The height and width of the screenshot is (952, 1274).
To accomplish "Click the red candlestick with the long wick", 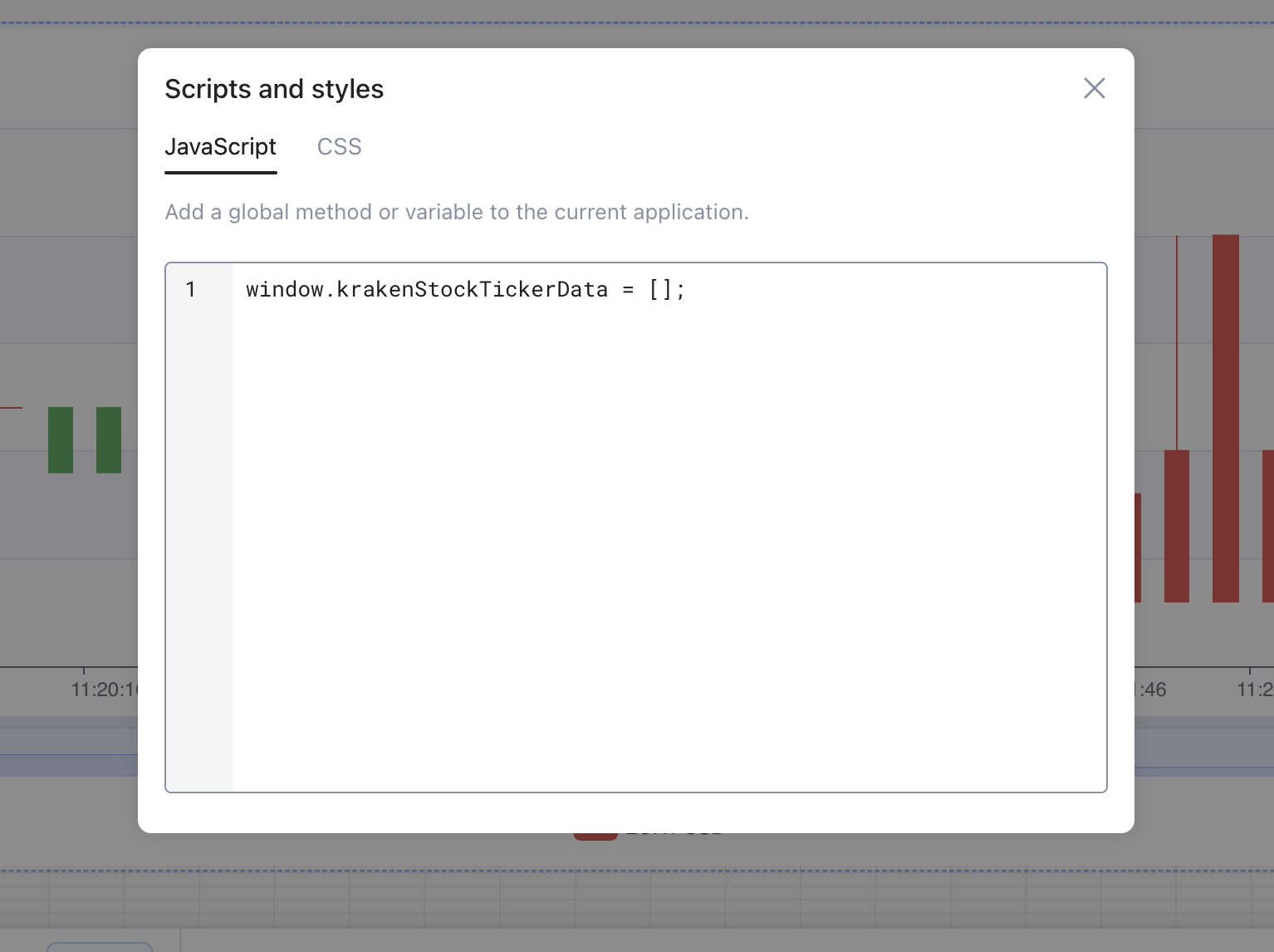I will pyautogui.click(x=1176, y=525).
